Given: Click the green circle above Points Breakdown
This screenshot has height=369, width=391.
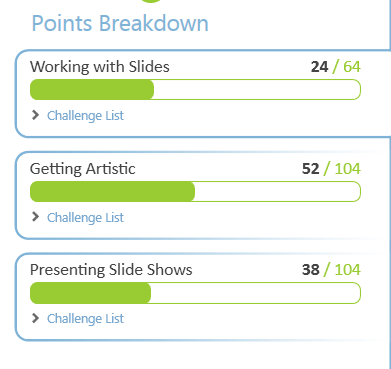Looking at the screenshot, I should (152, 1).
